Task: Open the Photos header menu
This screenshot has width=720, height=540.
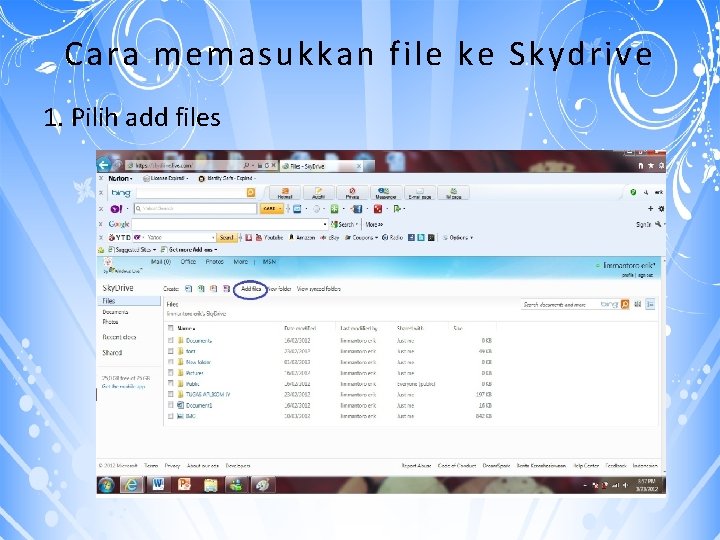Action: [214, 262]
